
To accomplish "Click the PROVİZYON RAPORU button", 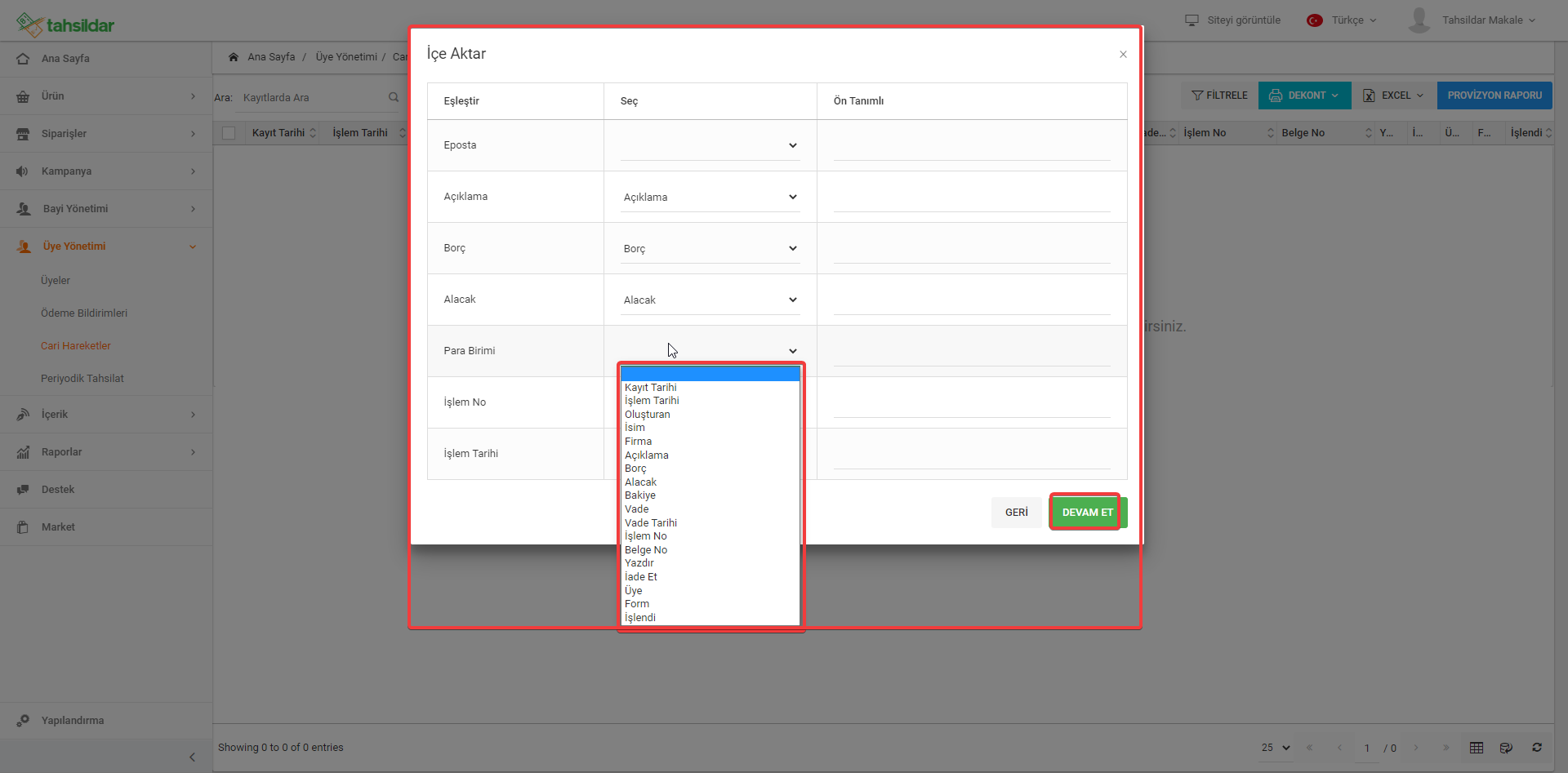I will pos(1494,96).
